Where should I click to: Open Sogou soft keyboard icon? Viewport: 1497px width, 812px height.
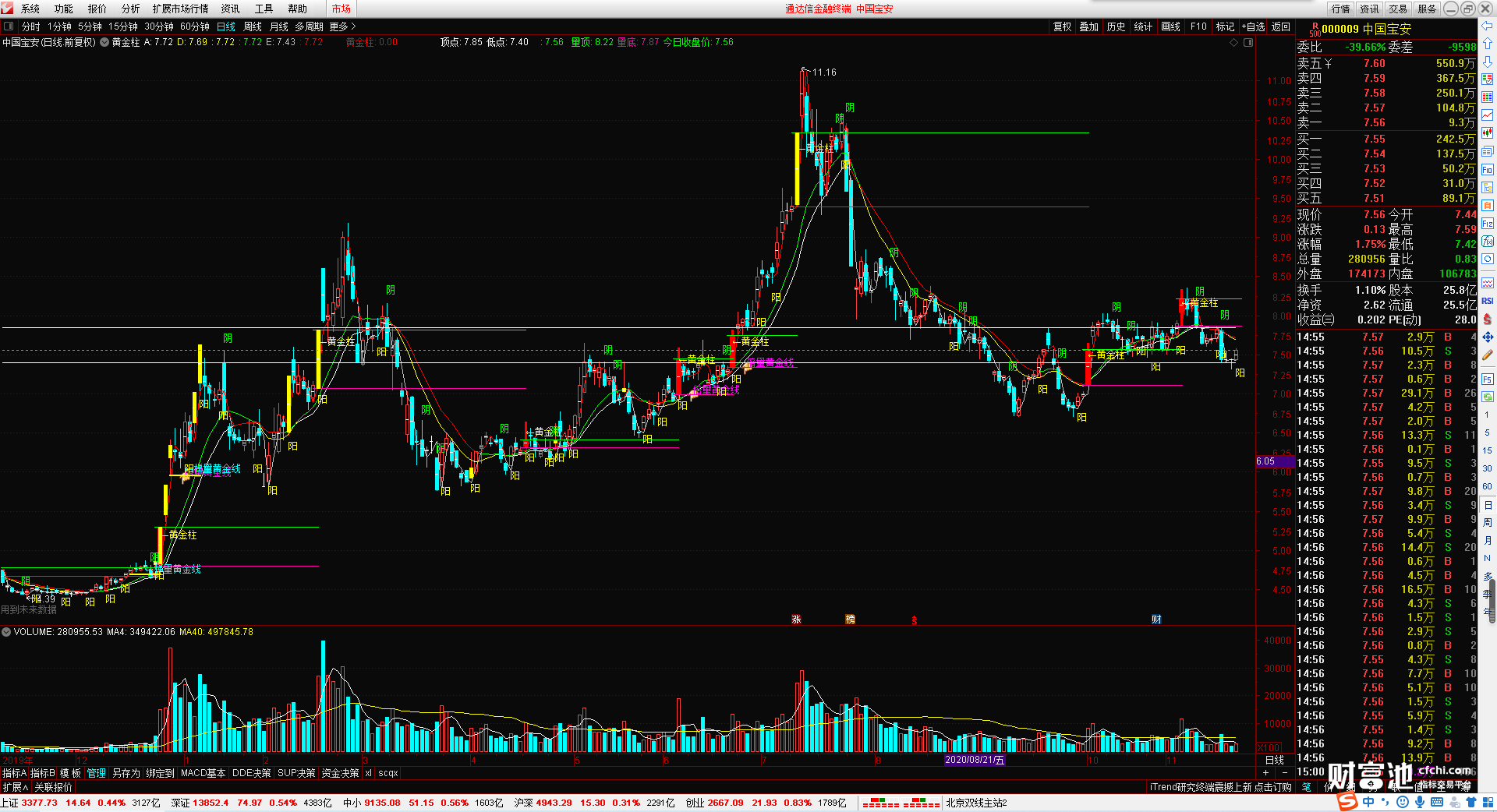coord(1437,802)
